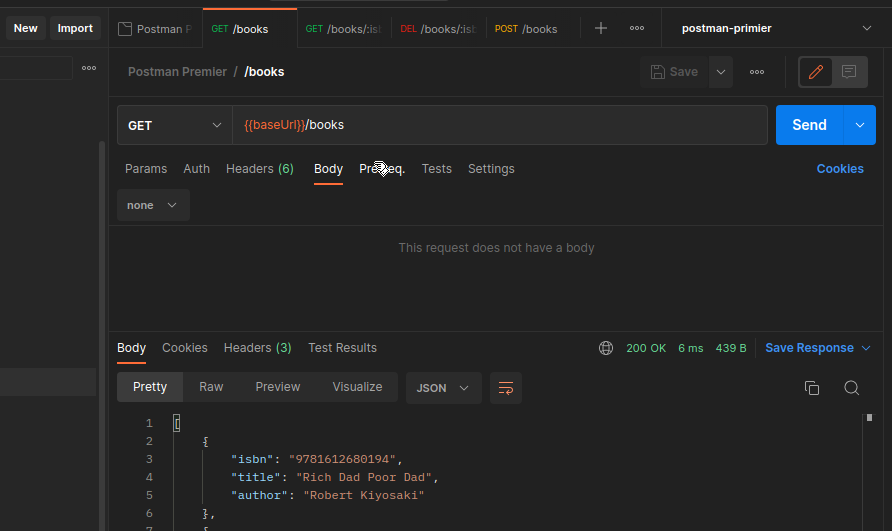The height and width of the screenshot is (531, 892).
Task: Open response Headers (3) tab
Action: pyautogui.click(x=257, y=348)
